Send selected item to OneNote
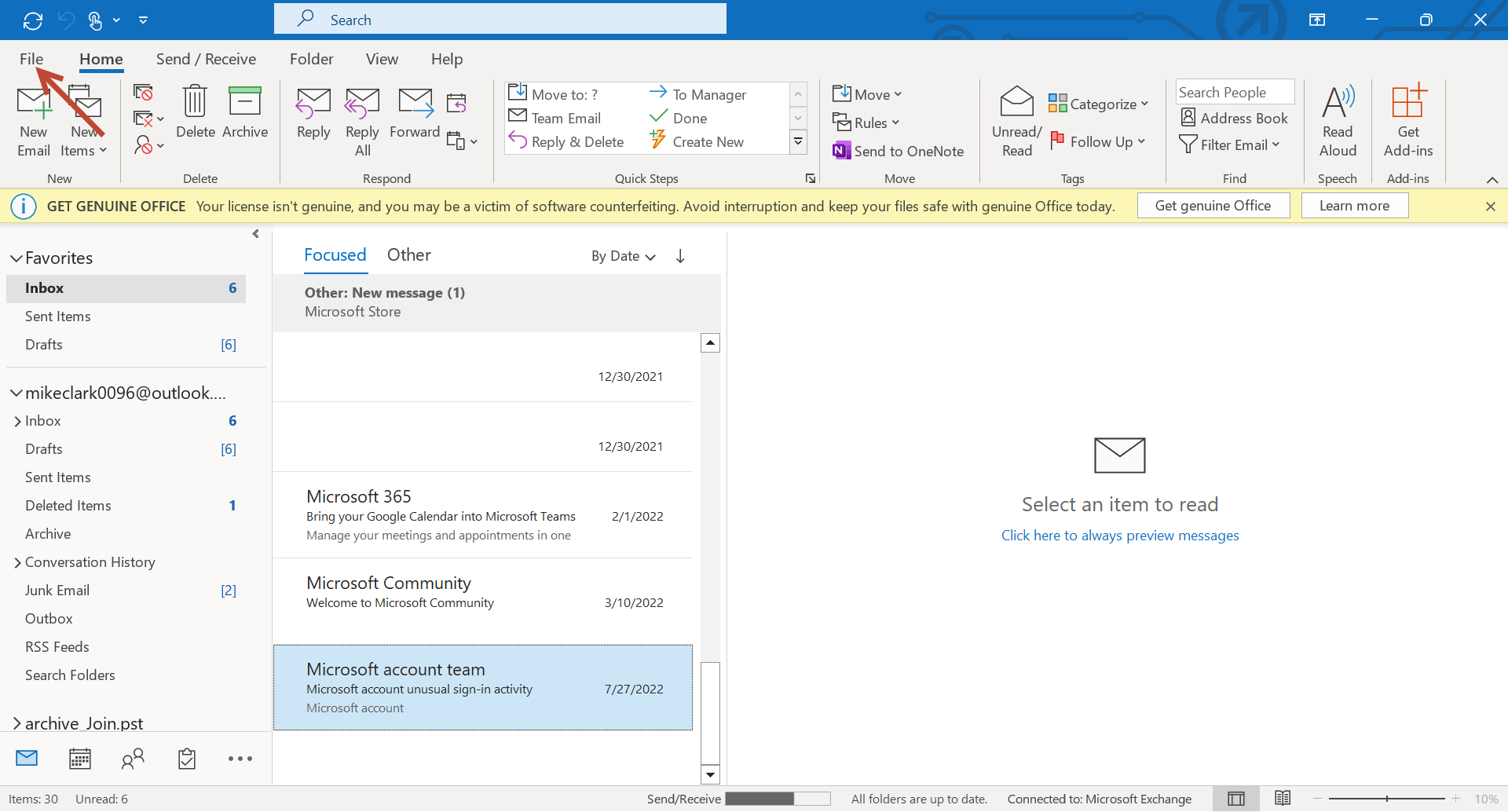Viewport: 1508px width, 812px height. [x=898, y=151]
